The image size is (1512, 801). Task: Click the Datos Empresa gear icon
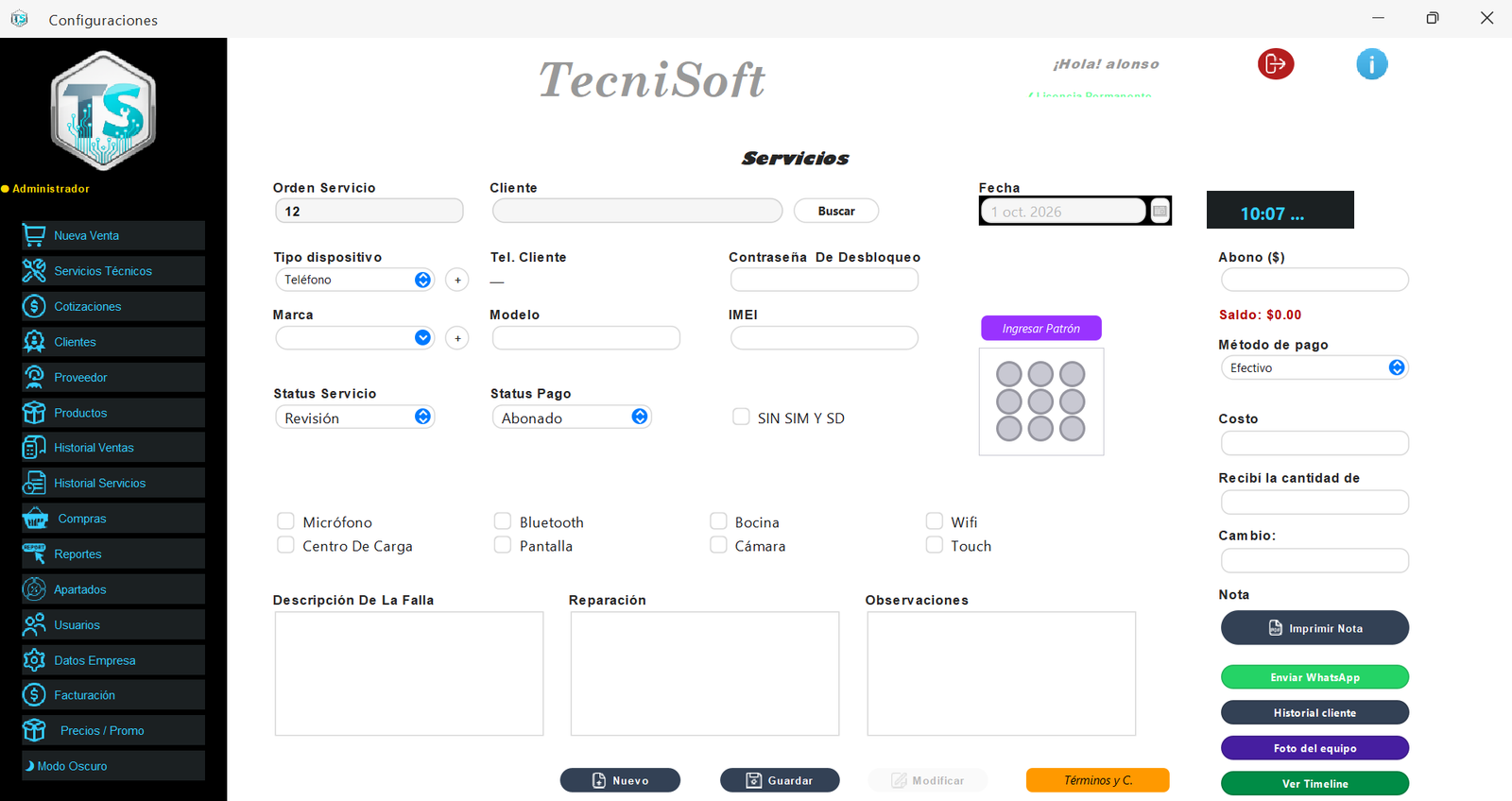coord(34,660)
